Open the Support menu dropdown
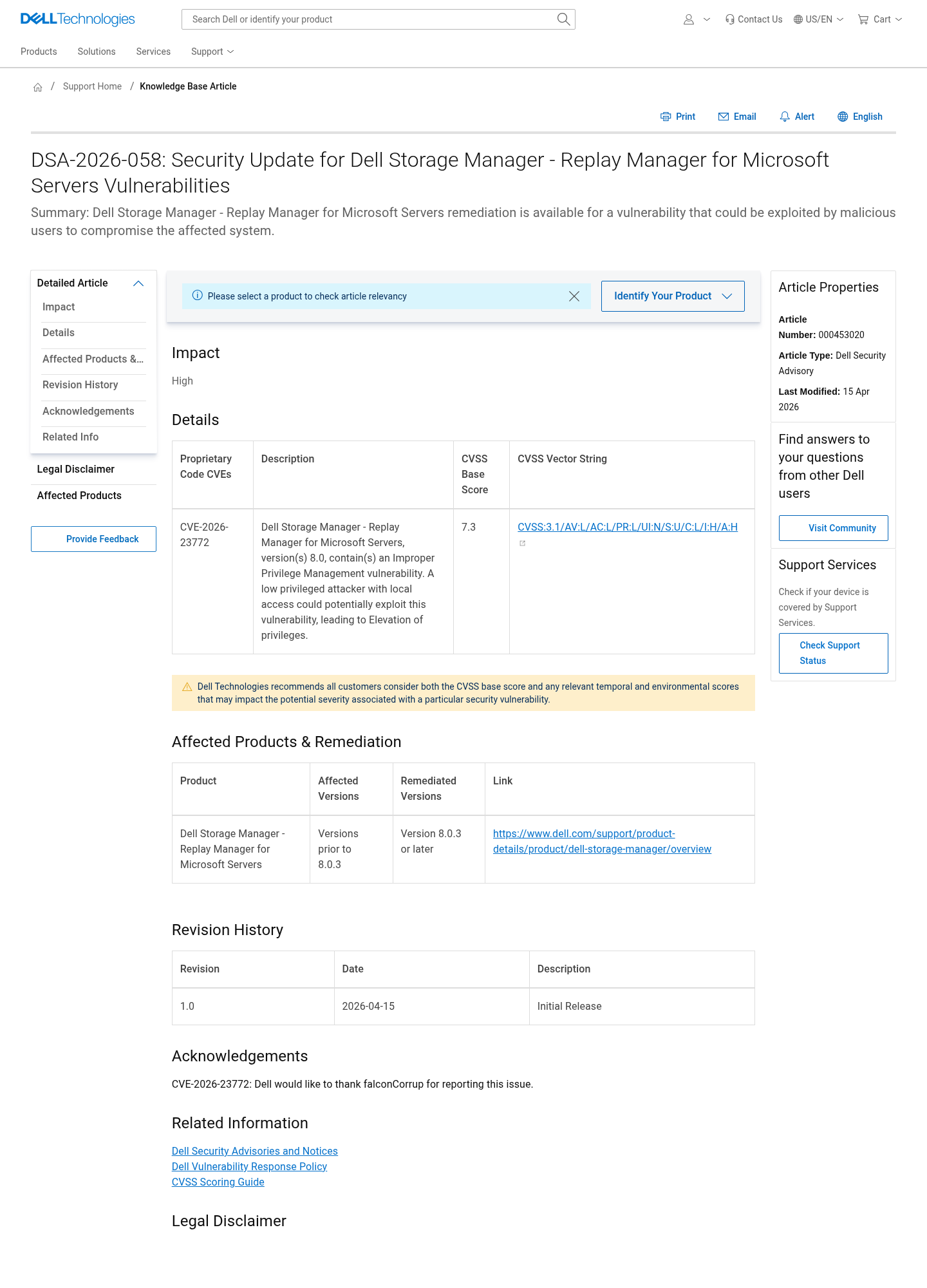 pos(212,52)
